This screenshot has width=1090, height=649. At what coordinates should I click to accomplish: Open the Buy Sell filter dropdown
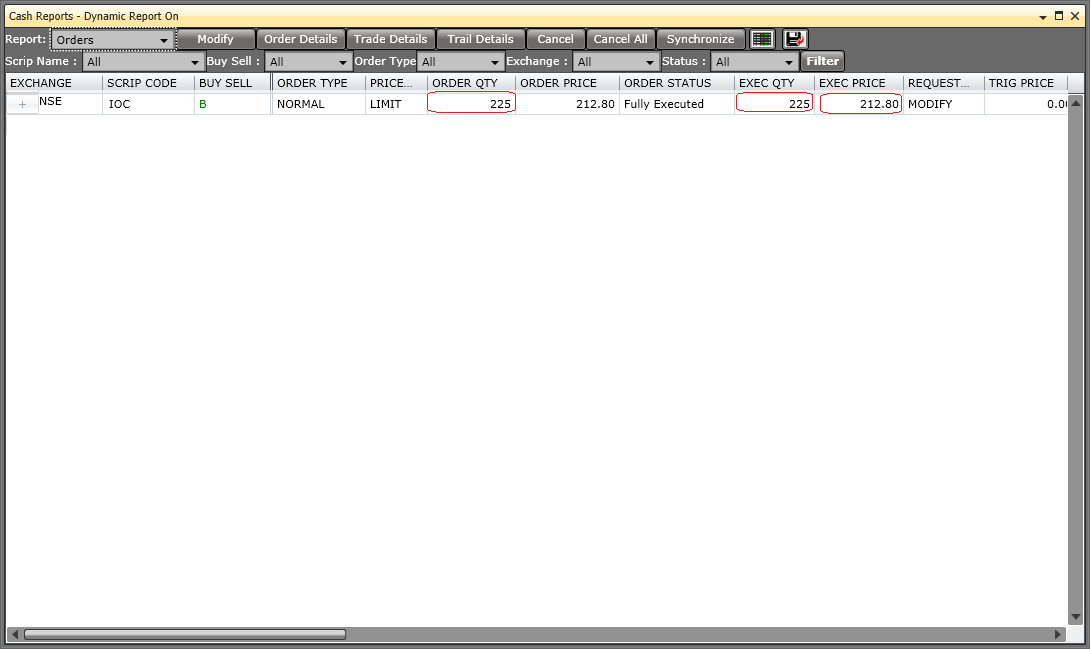[309, 62]
